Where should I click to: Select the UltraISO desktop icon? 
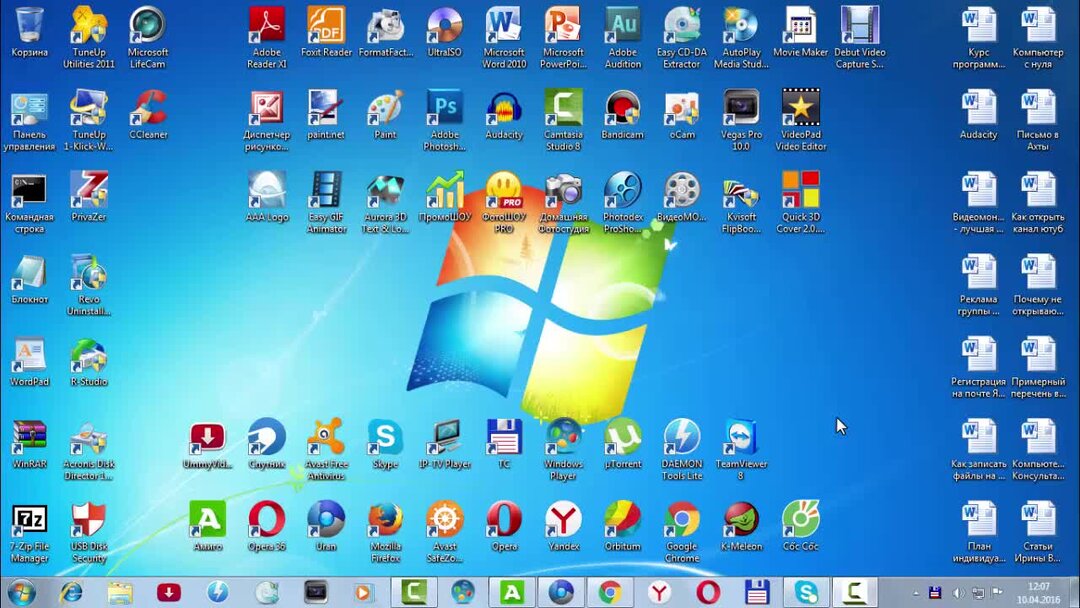[444, 32]
